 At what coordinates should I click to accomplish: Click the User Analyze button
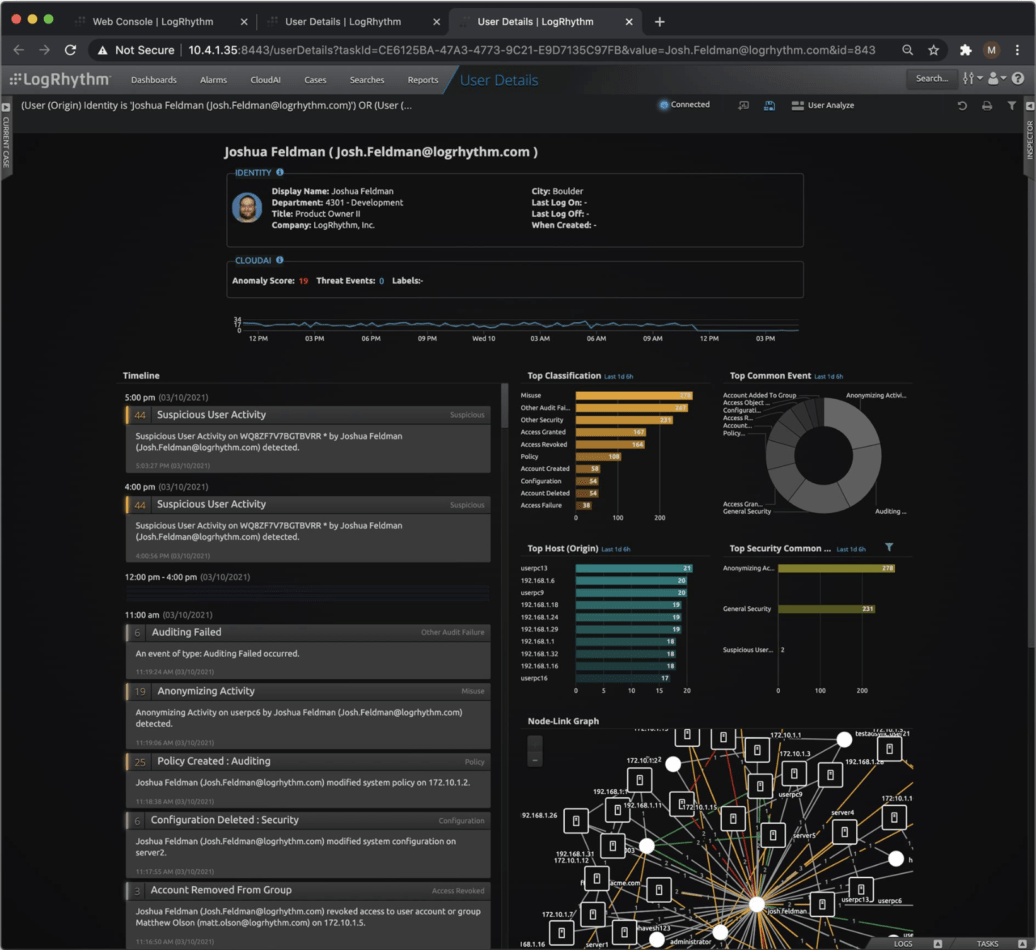[x=823, y=105]
